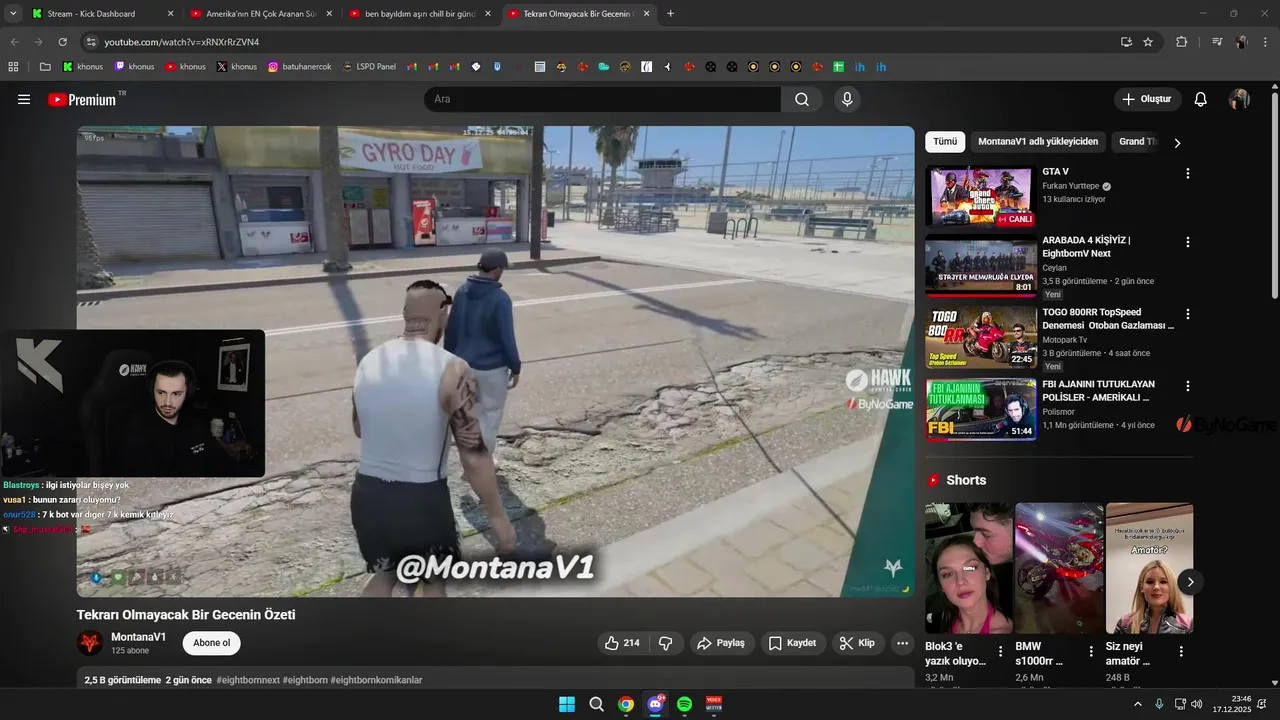Open the YouTube account avatar menu
This screenshot has height=720, width=1280.
point(1239,99)
